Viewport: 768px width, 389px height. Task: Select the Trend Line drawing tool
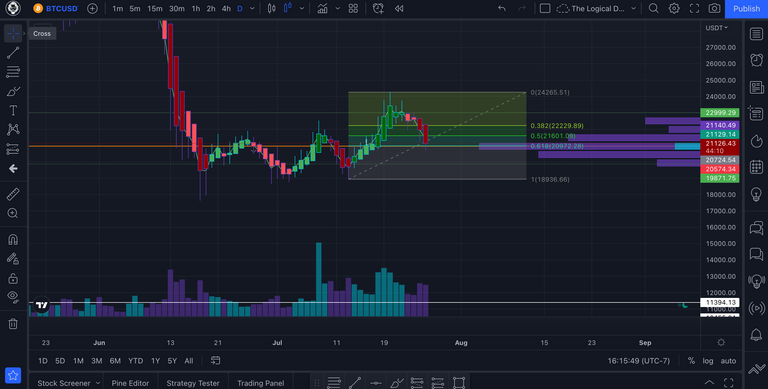coord(13,53)
